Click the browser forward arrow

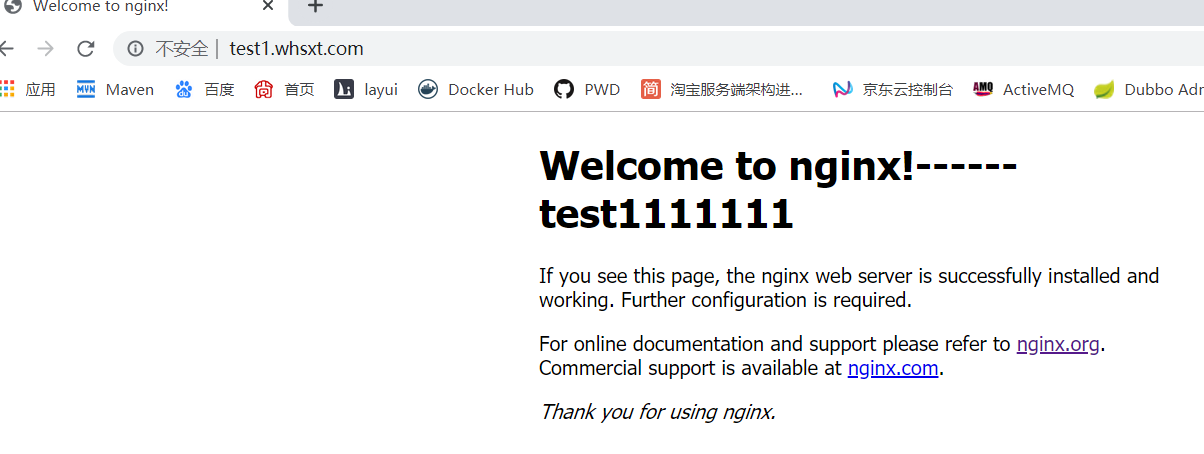coord(45,48)
